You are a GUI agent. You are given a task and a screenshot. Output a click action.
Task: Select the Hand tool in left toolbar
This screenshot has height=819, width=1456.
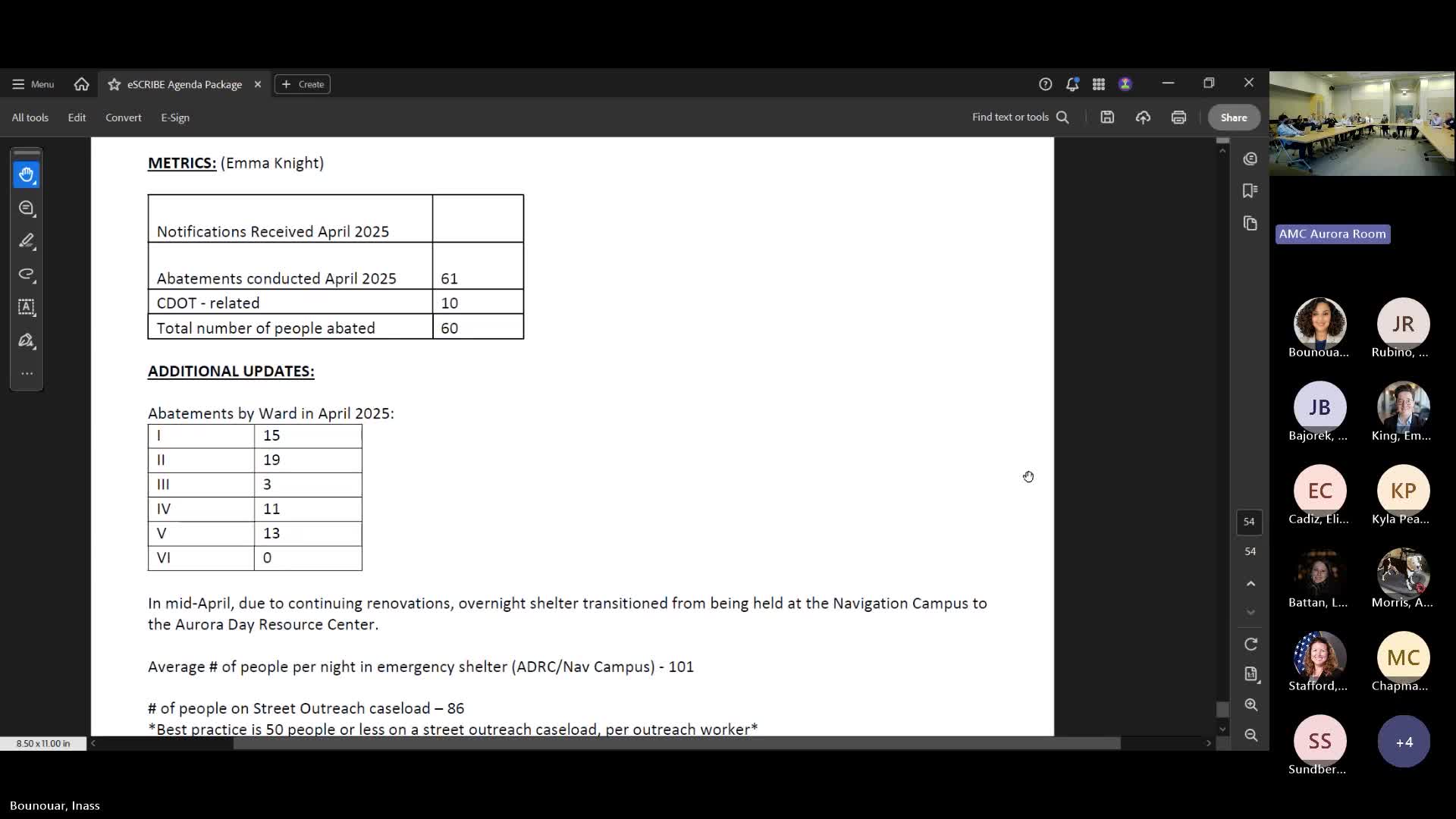(x=27, y=175)
